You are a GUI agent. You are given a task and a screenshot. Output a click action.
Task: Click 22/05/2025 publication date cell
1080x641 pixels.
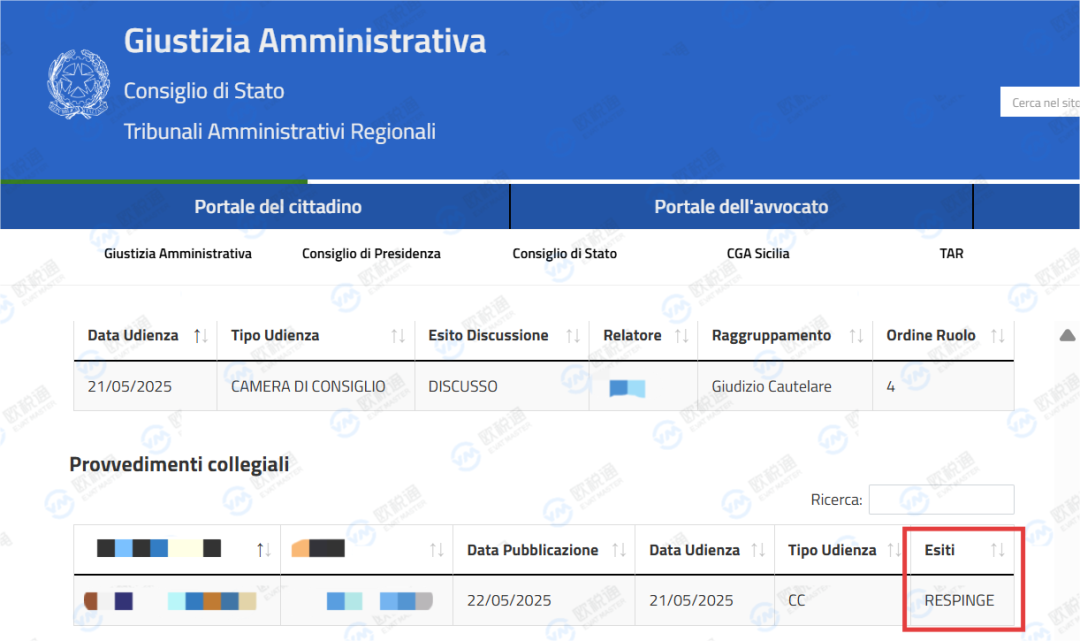509,600
